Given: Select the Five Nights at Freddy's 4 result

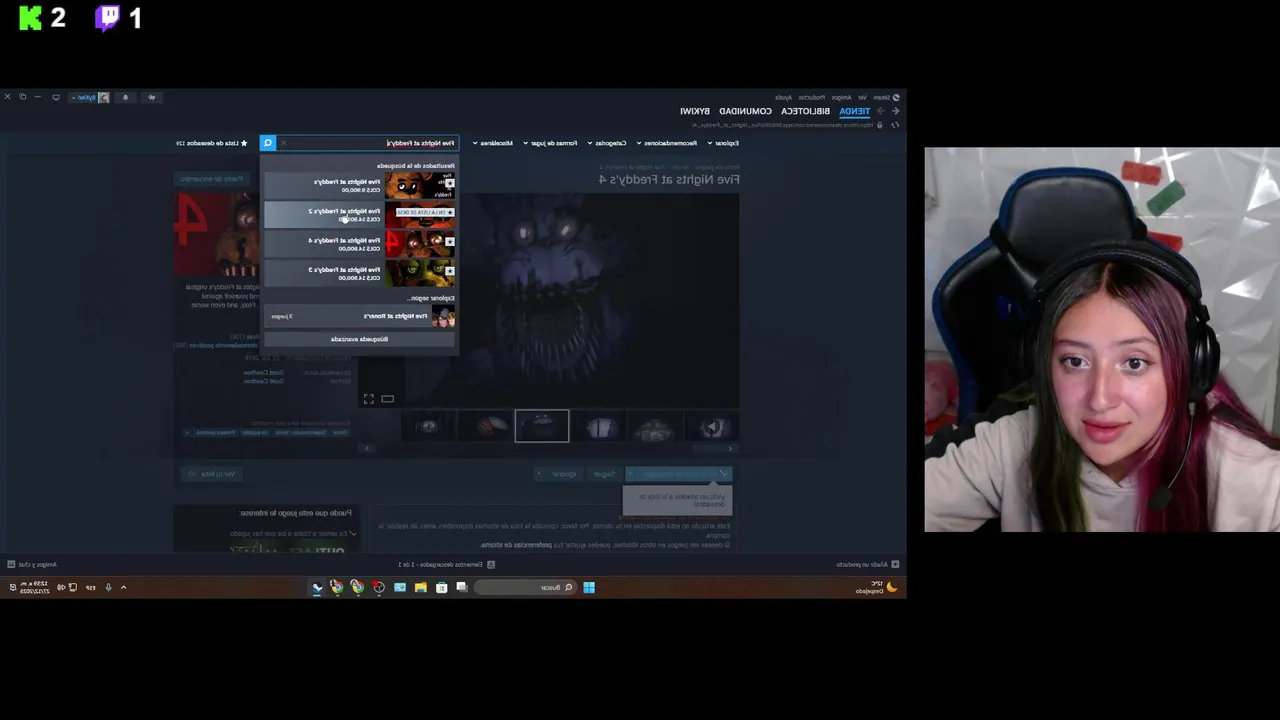Looking at the screenshot, I should [360, 243].
